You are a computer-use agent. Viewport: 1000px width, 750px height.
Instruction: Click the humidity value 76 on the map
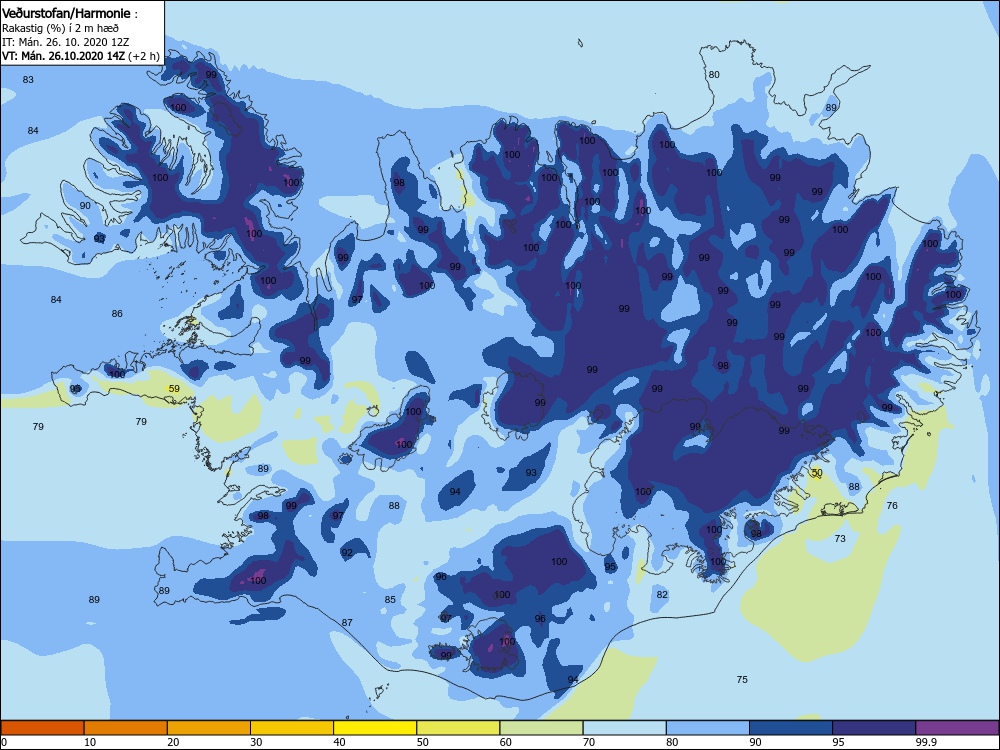(892, 505)
